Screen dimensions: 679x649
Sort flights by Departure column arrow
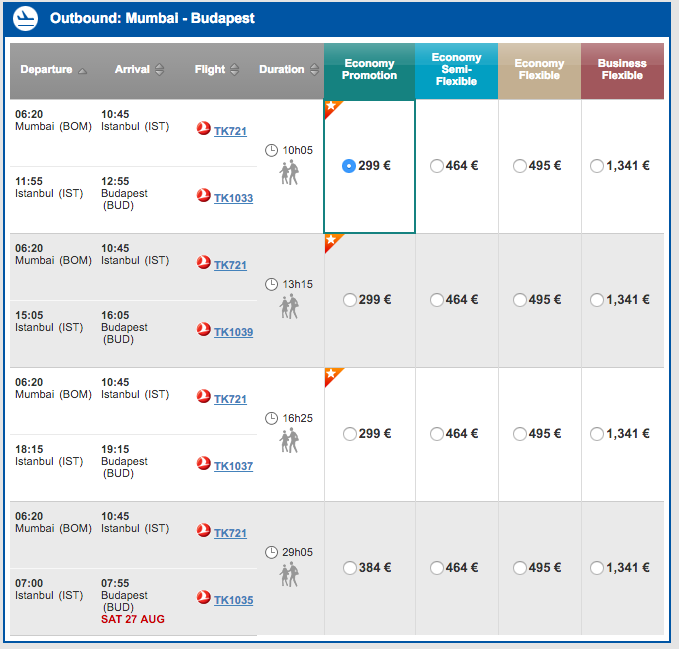coord(83,71)
